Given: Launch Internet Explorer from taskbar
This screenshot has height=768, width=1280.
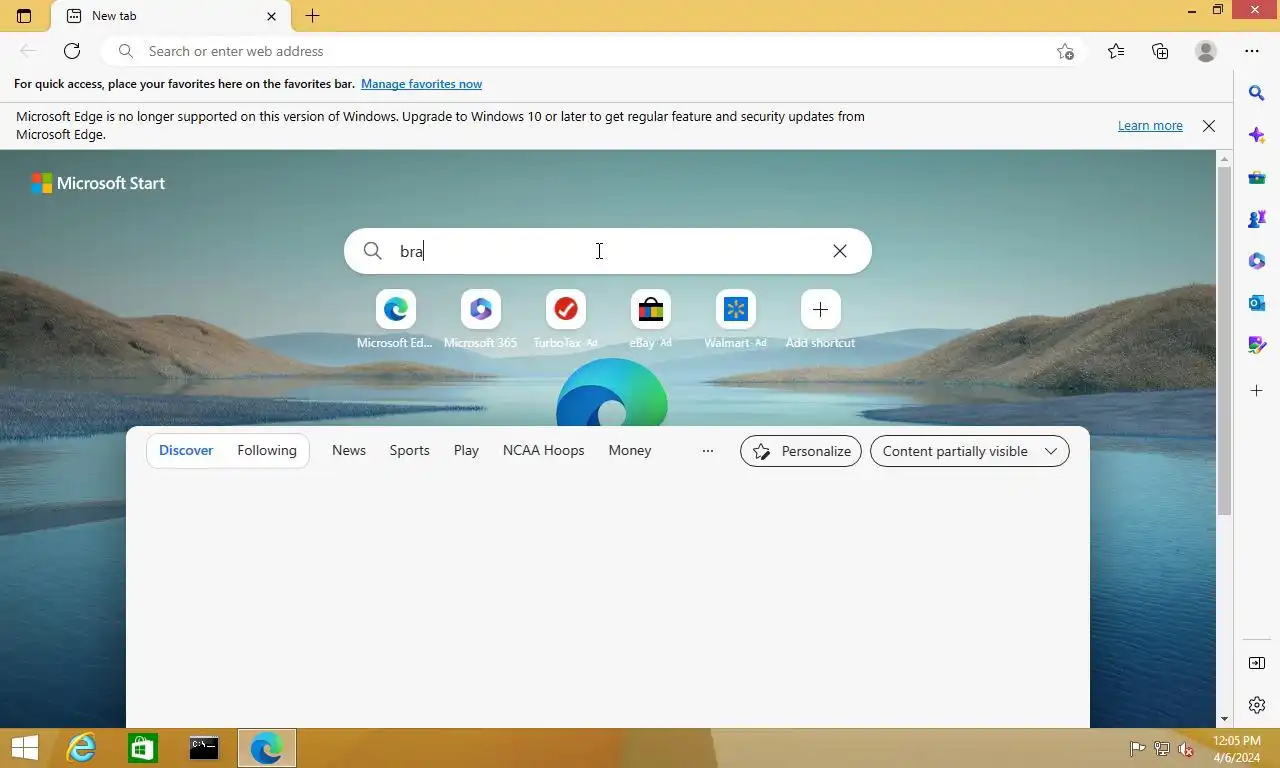Looking at the screenshot, I should 81,748.
